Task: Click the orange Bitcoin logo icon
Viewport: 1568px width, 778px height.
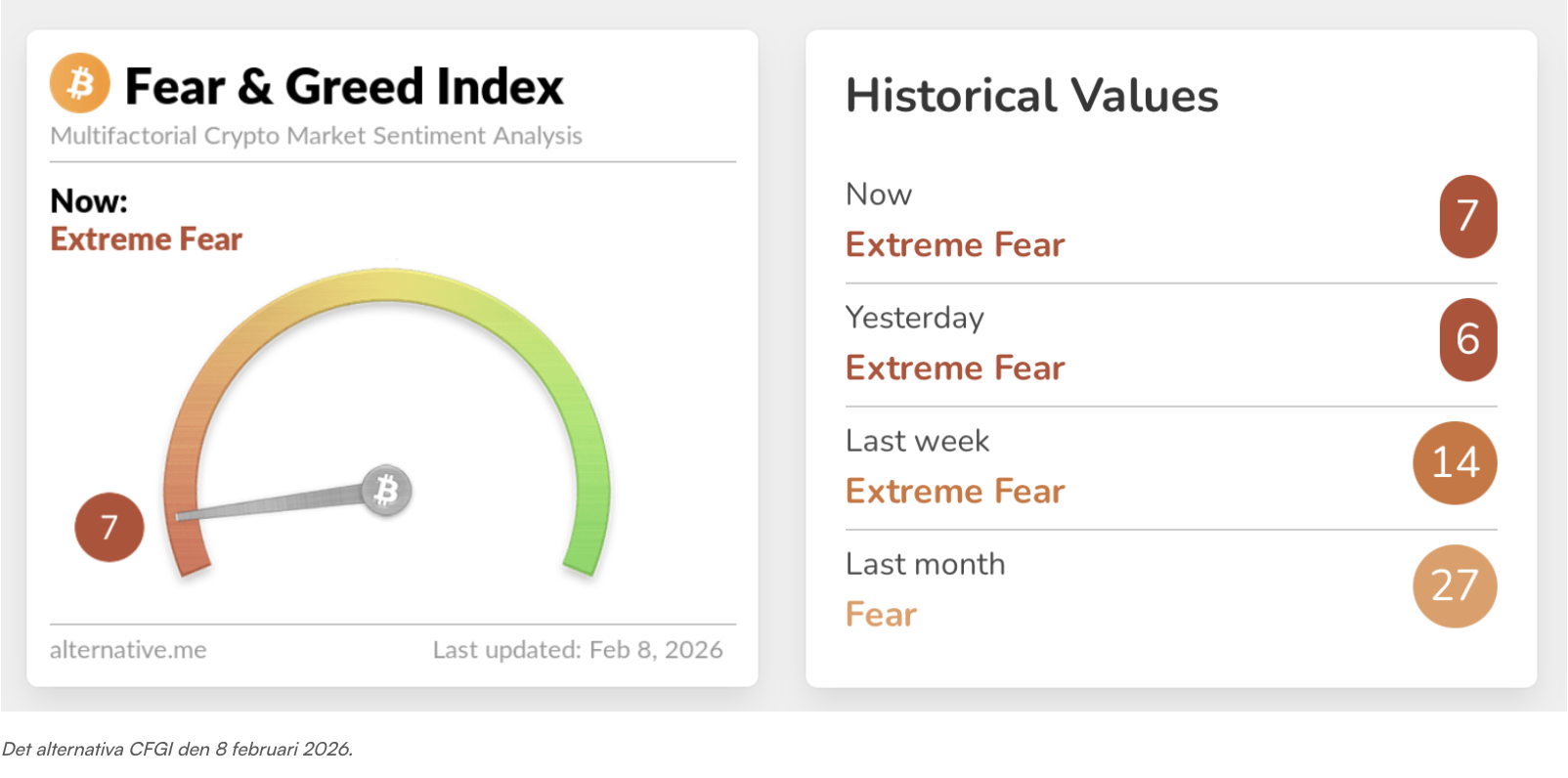Action: [x=80, y=83]
